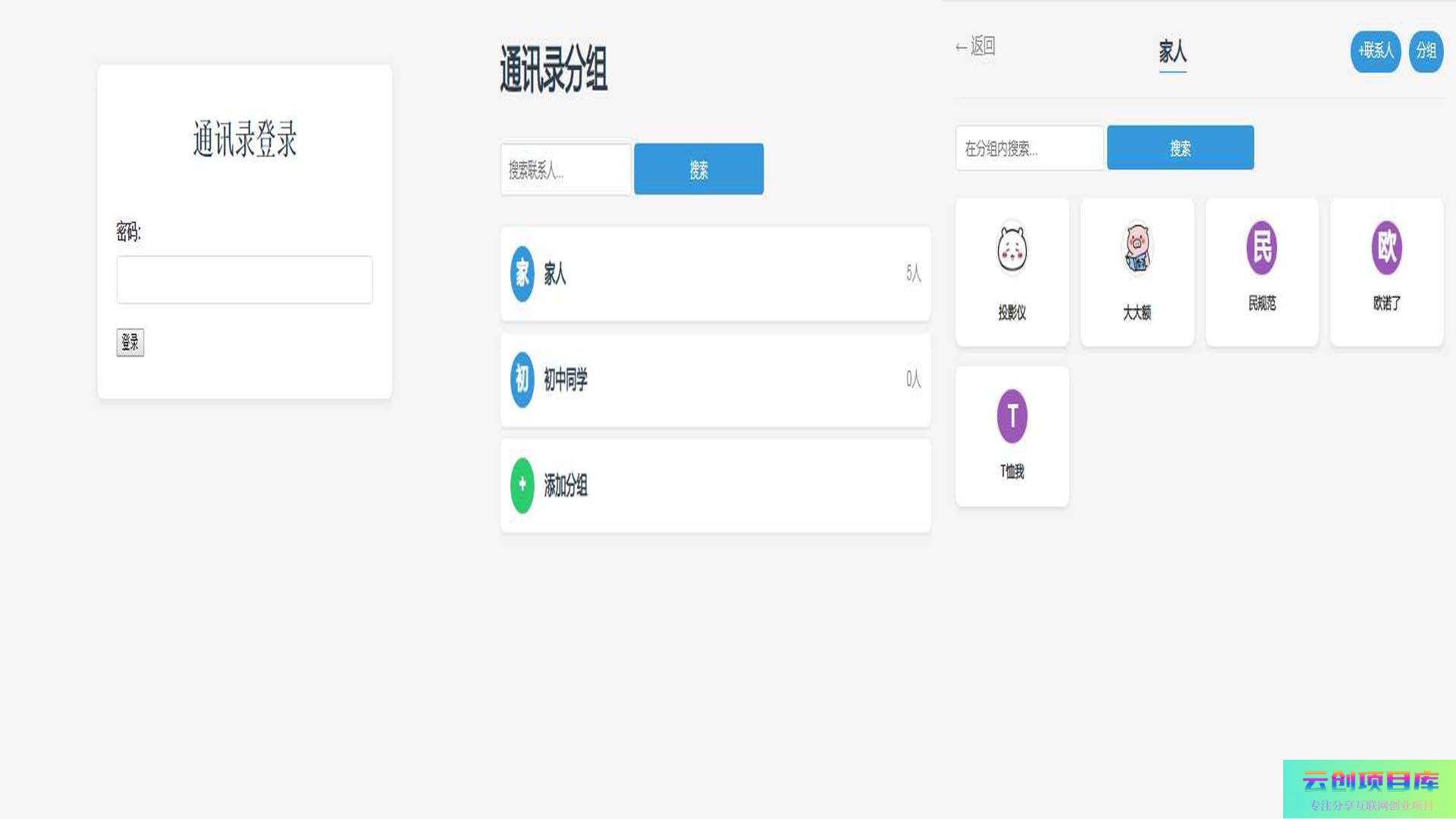Click the blue 家 group avatar icon
This screenshot has width=1456, height=819.
click(x=522, y=274)
